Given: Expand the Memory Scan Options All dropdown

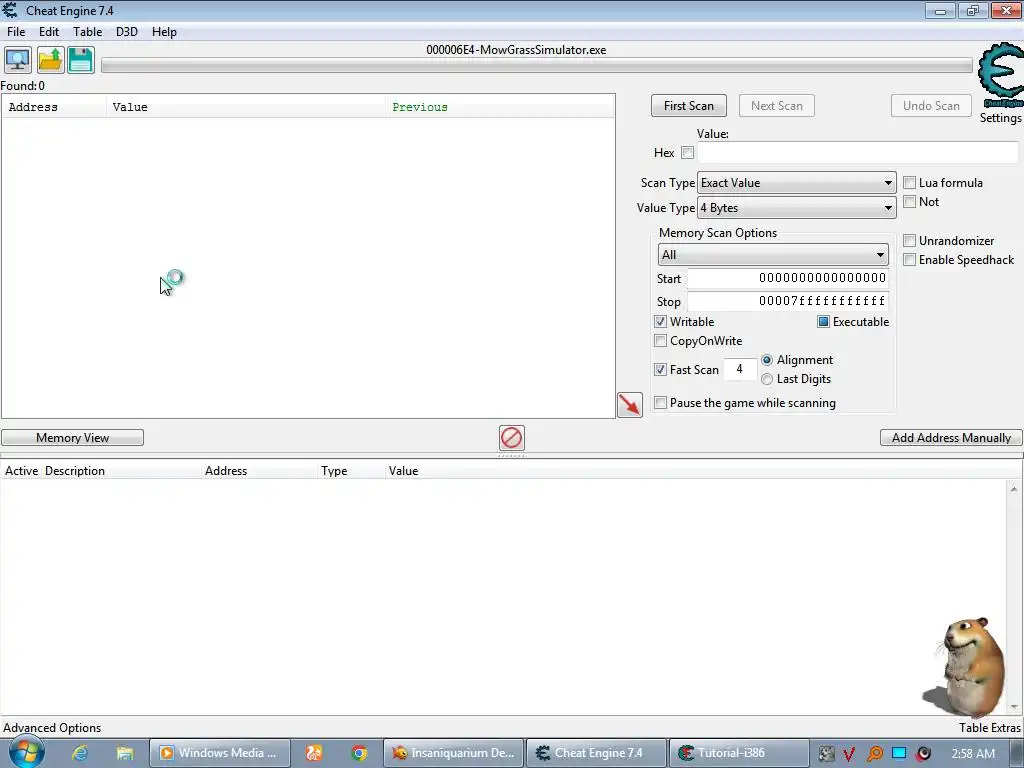Looking at the screenshot, I should pyautogui.click(x=773, y=255).
